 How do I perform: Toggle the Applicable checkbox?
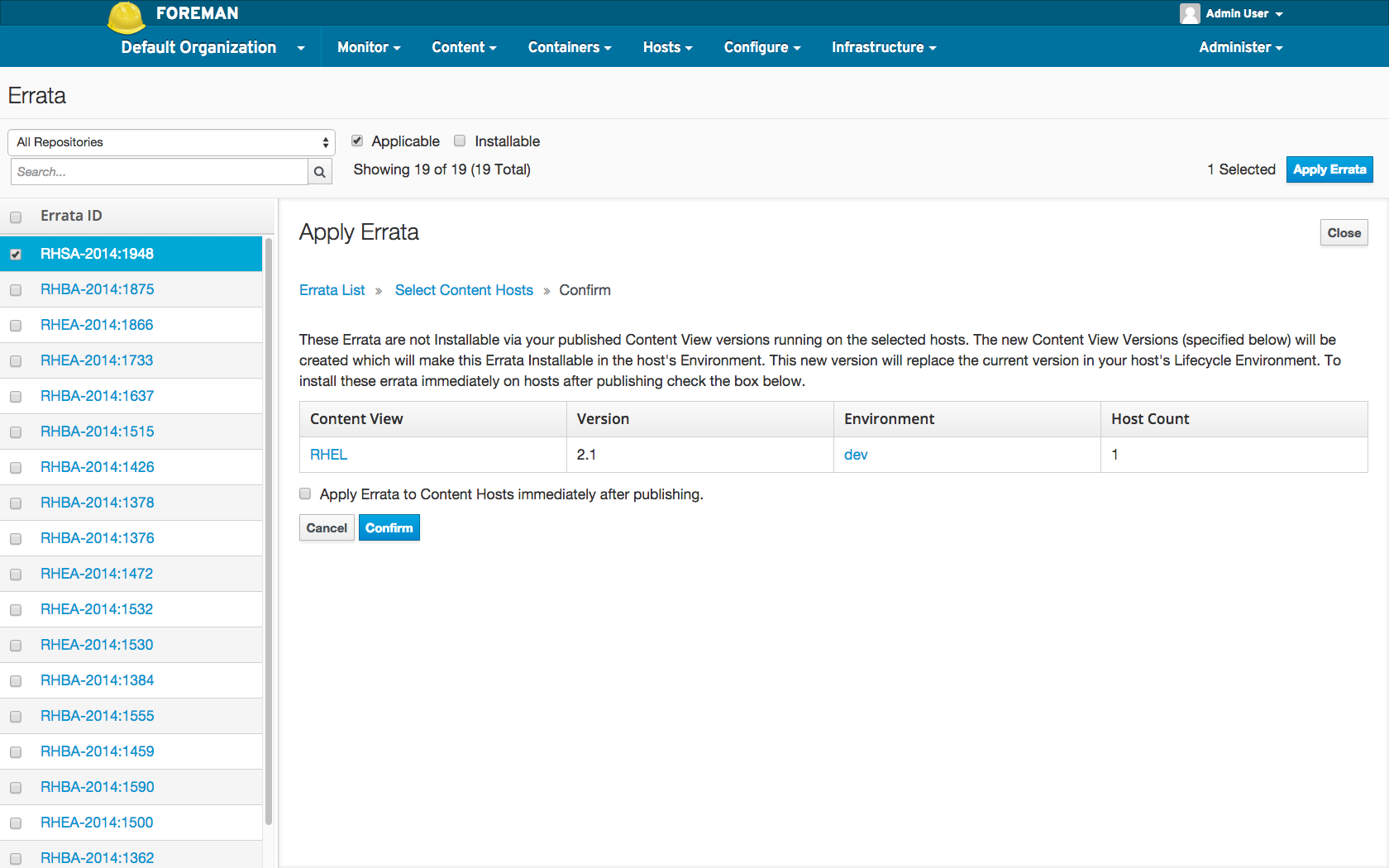tap(357, 141)
